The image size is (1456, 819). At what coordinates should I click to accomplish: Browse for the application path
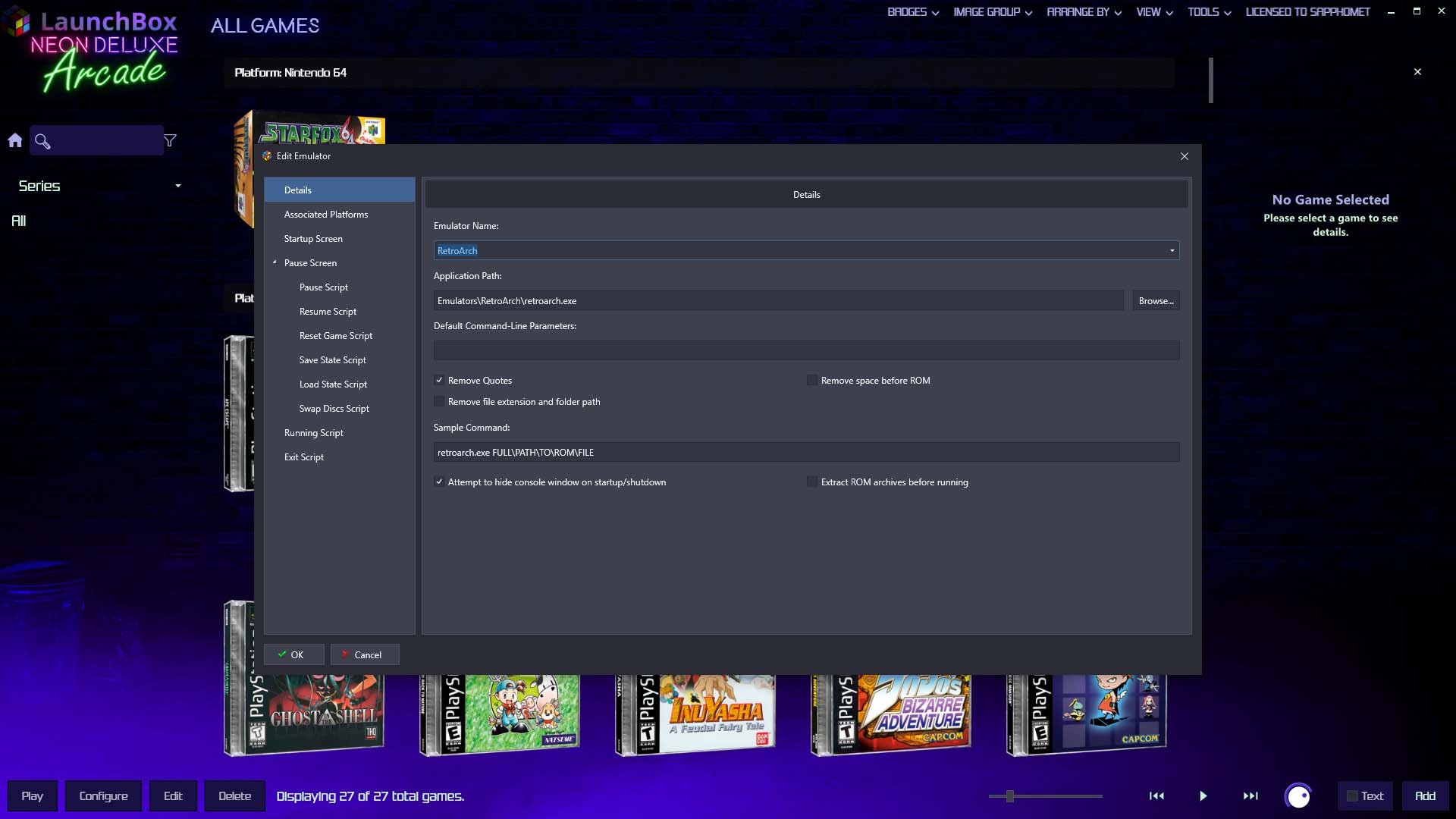point(1156,301)
